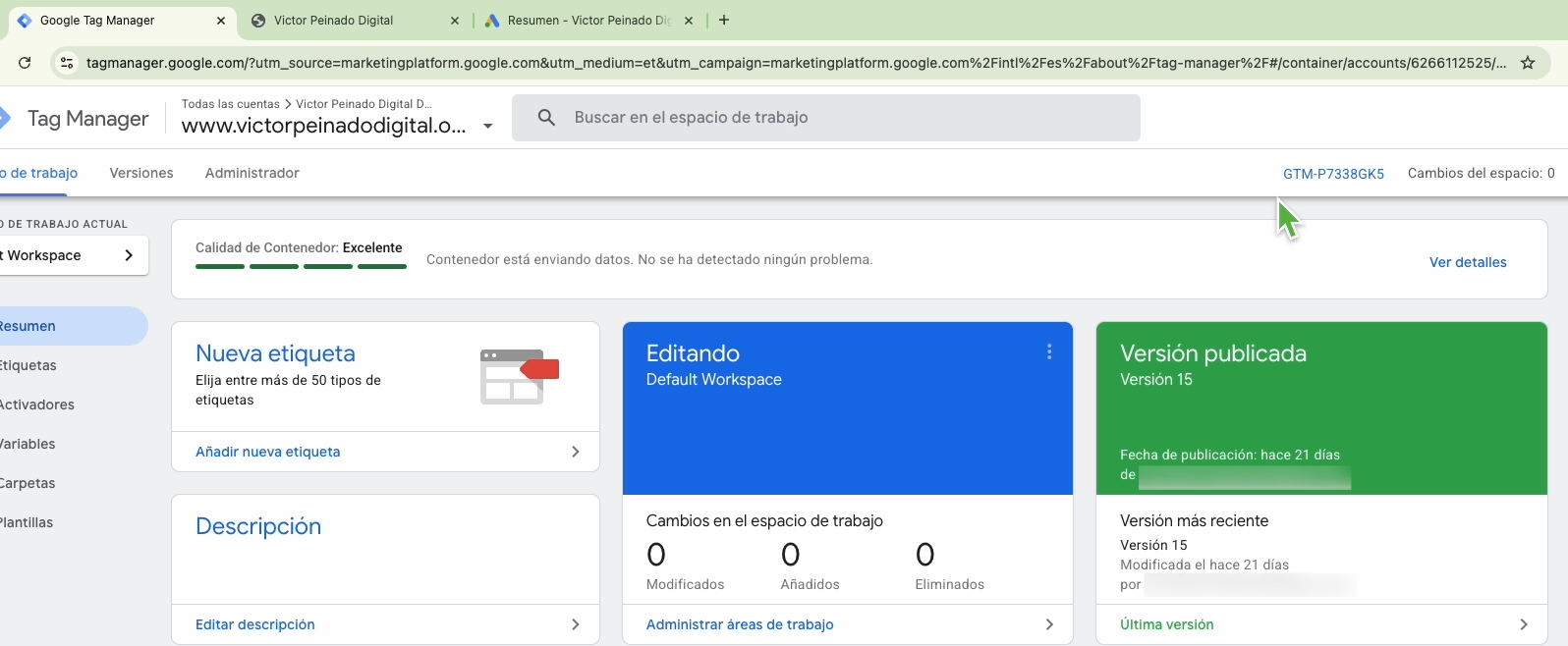The width and height of the screenshot is (1568, 646).
Task: Click the Nueva etiqueta heading
Action: point(275,353)
